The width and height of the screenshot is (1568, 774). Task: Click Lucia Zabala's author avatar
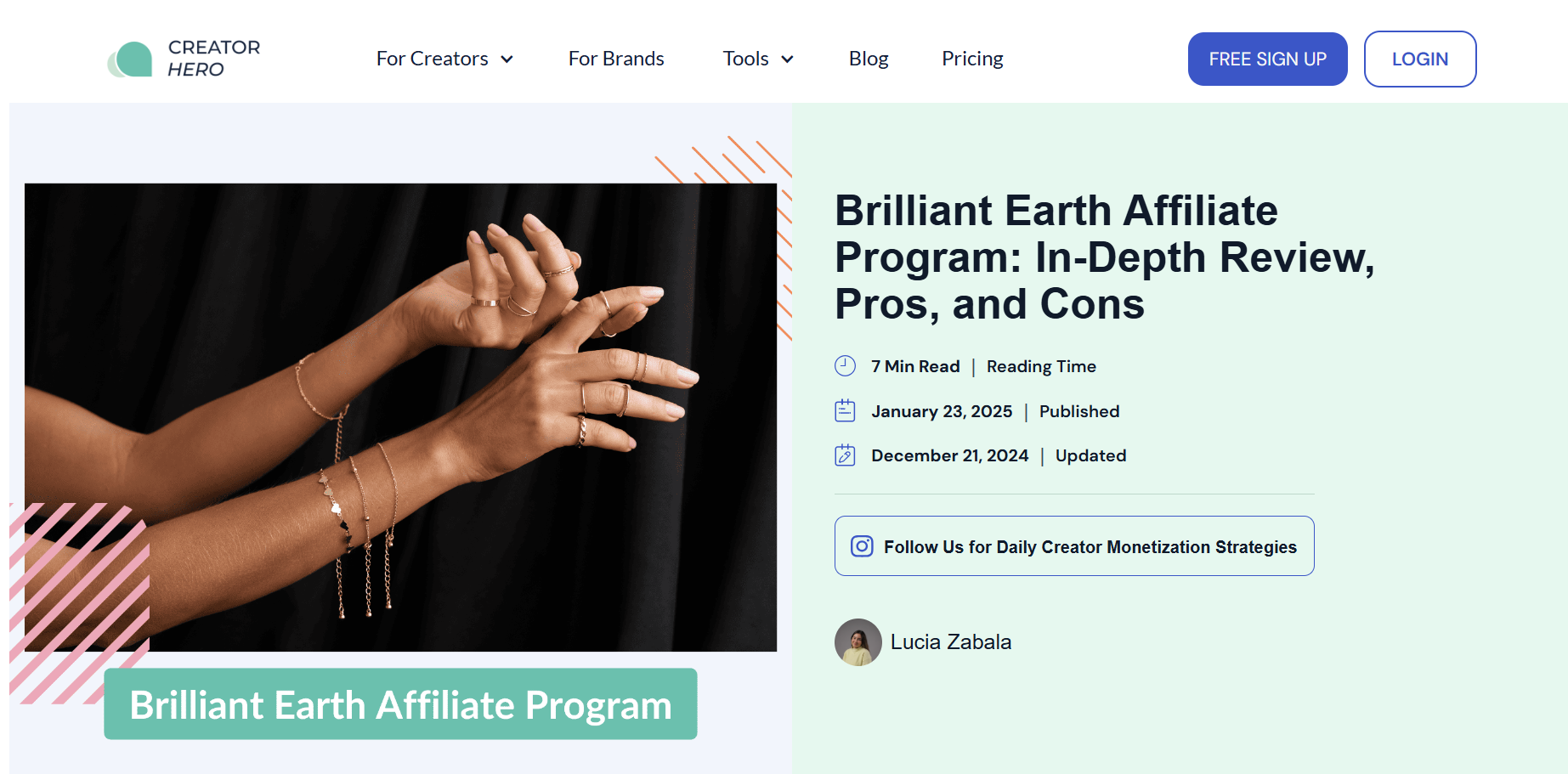tap(858, 642)
